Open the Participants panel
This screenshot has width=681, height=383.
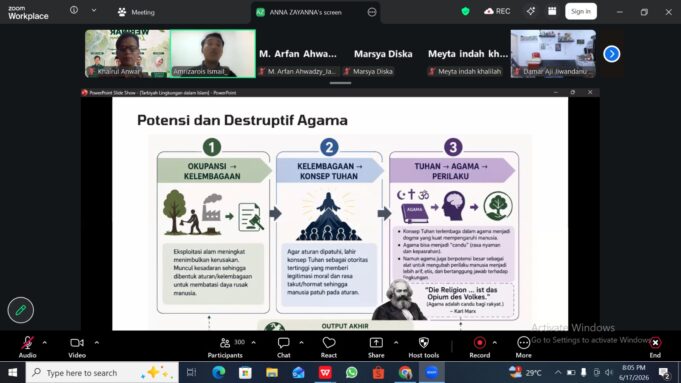pyautogui.click(x=225, y=347)
